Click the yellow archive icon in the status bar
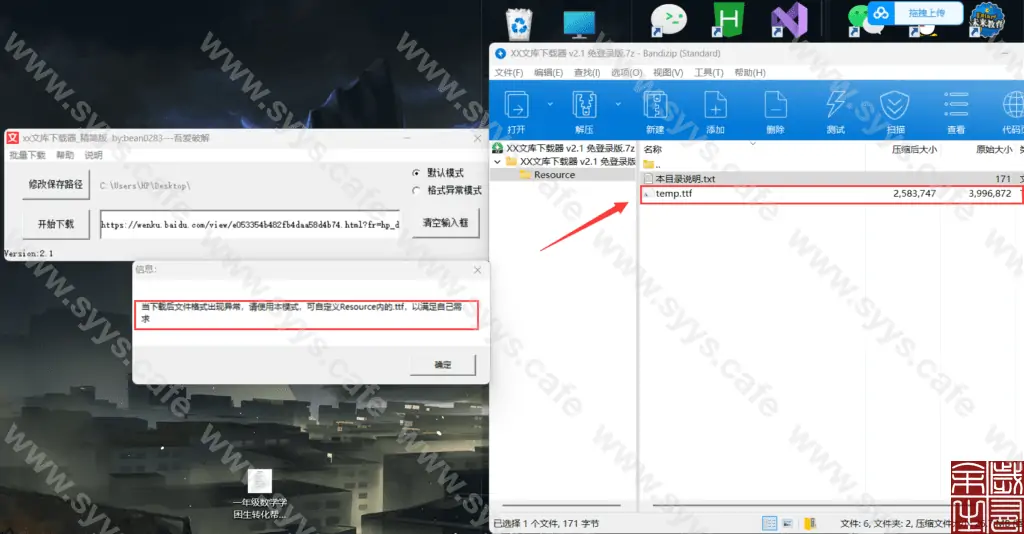This screenshot has height=534, width=1024. 810,523
